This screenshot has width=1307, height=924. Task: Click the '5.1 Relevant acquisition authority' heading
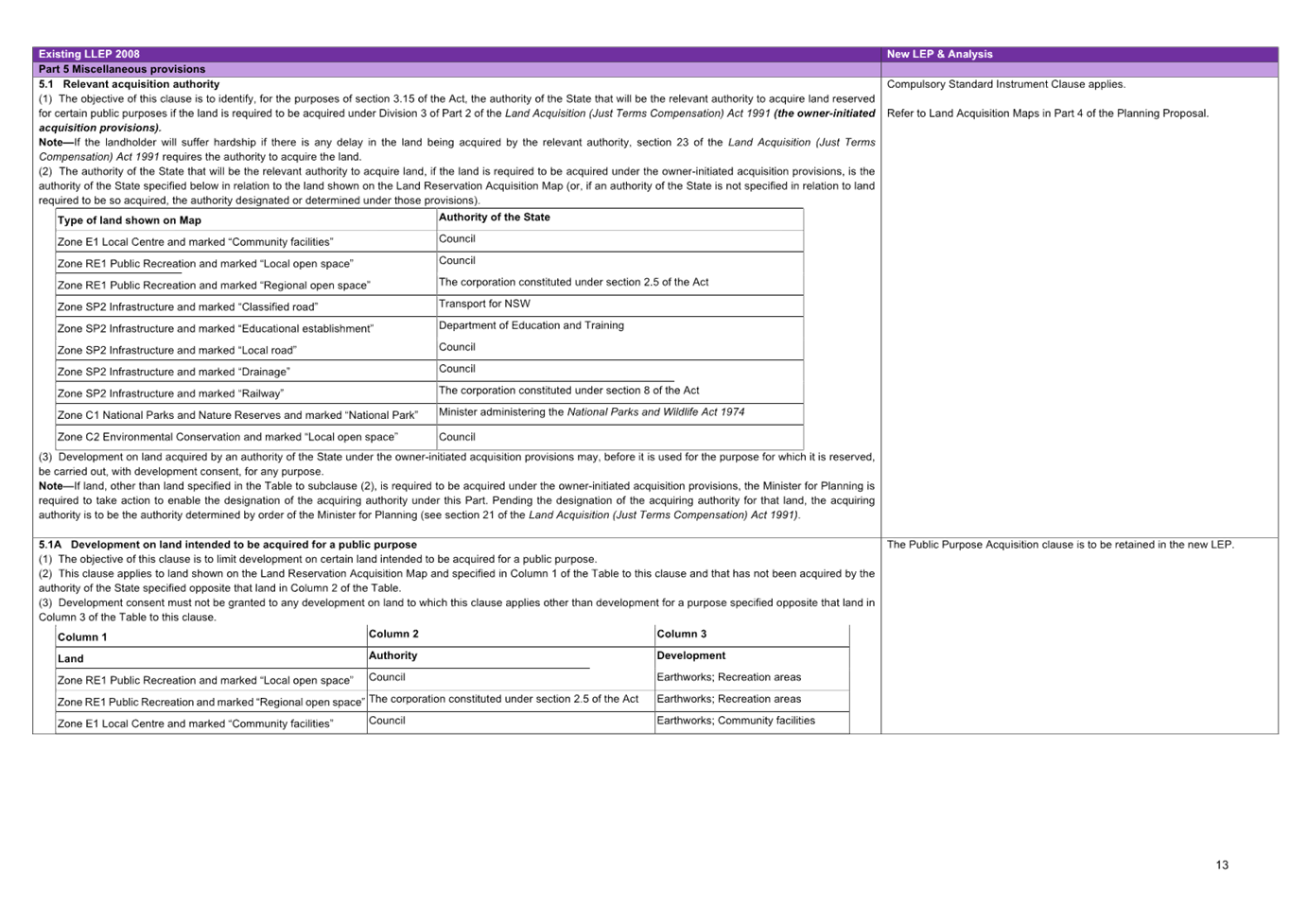click(129, 84)
